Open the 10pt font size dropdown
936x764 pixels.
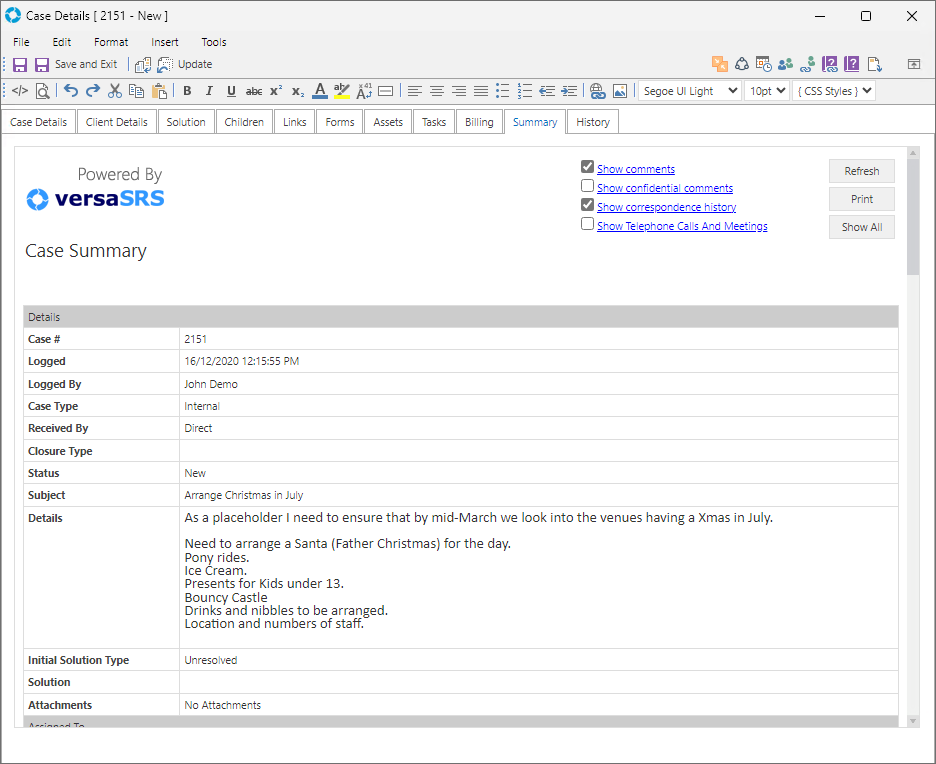(x=766, y=91)
